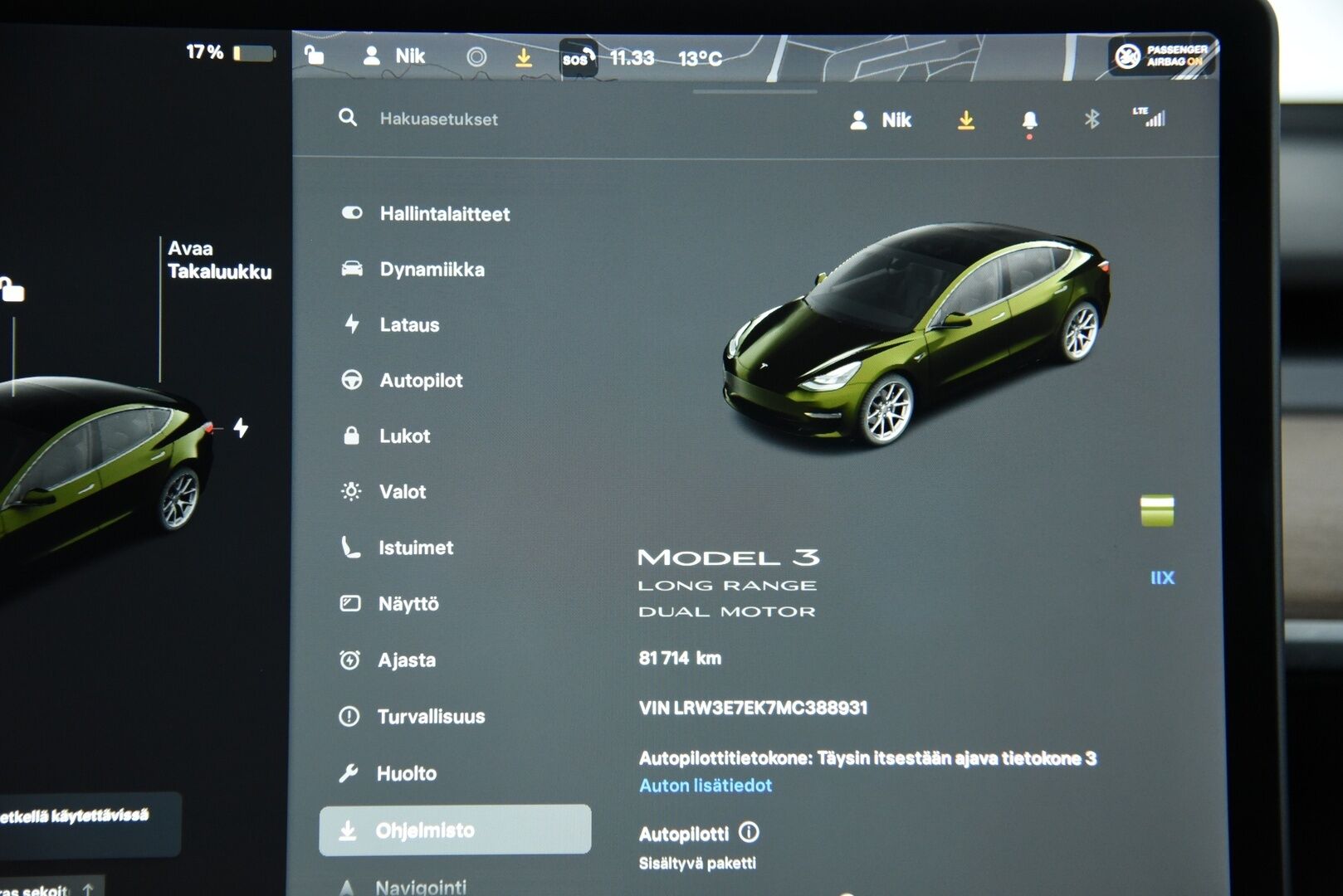Tap the sentry mode circle icon
1343x896 pixels.
pos(476,56)
